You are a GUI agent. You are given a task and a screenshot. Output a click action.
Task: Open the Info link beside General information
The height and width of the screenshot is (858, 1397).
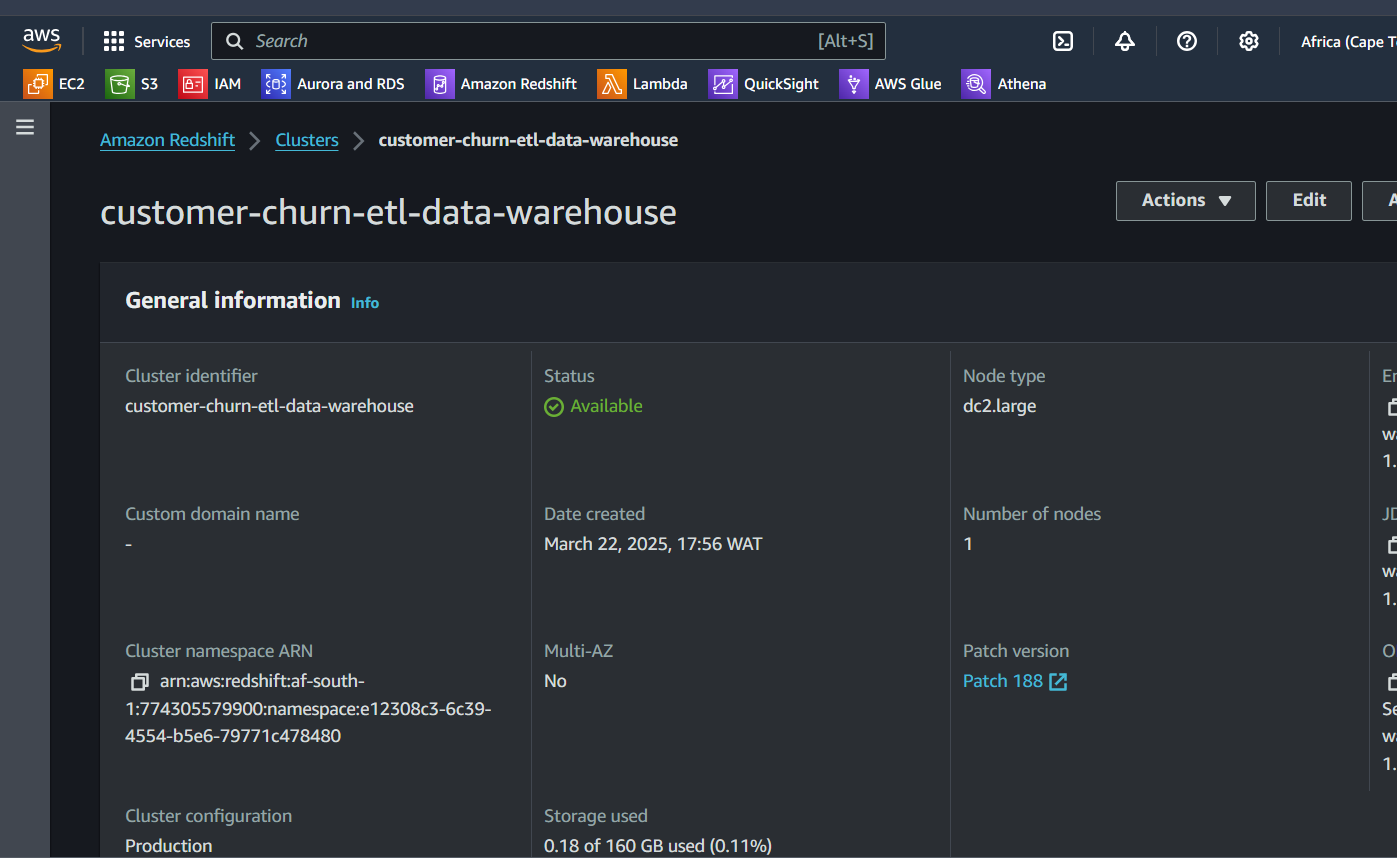[x=365, y=303]
